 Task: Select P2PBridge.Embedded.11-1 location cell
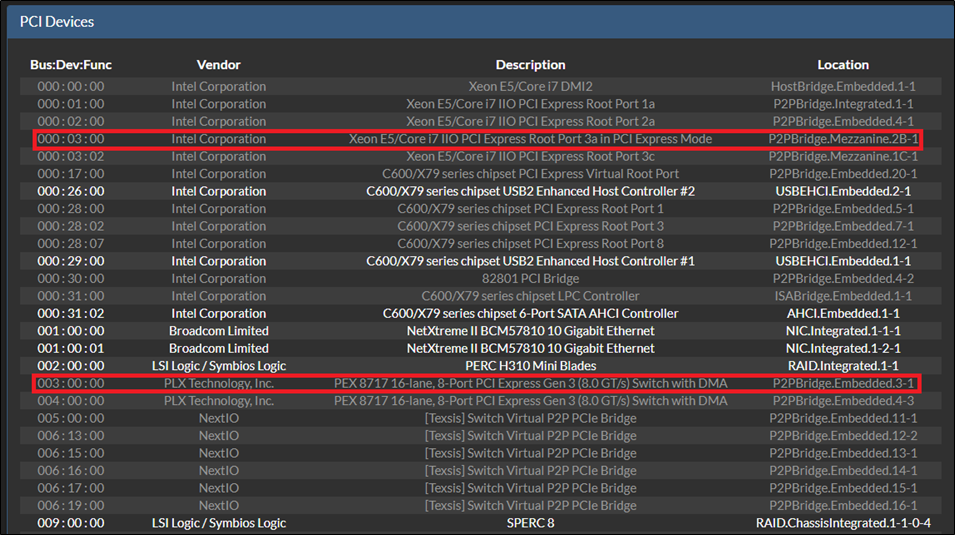point(843,419)
